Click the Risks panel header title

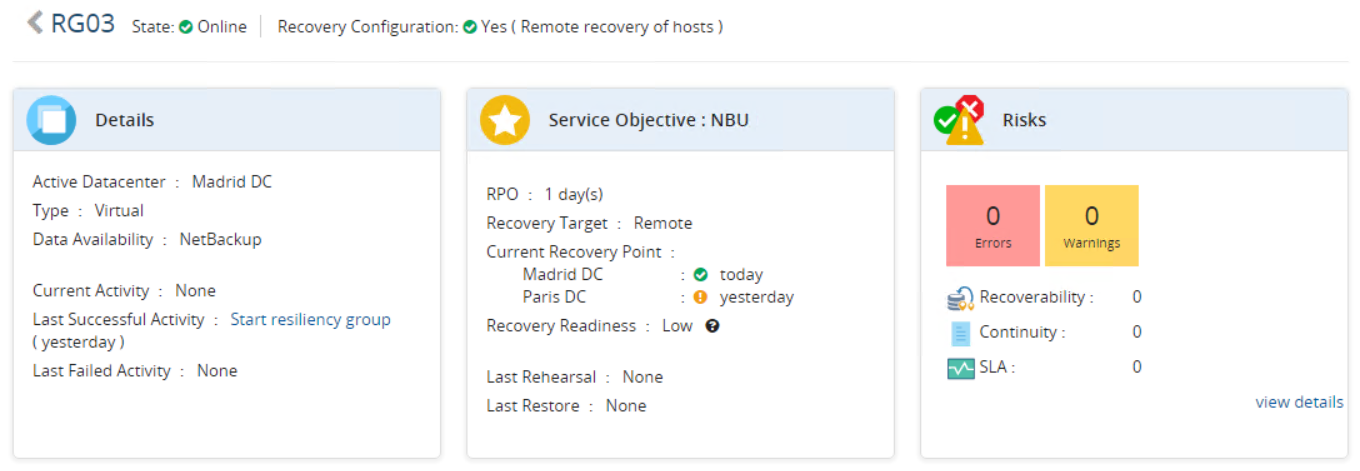(1024, 120)
